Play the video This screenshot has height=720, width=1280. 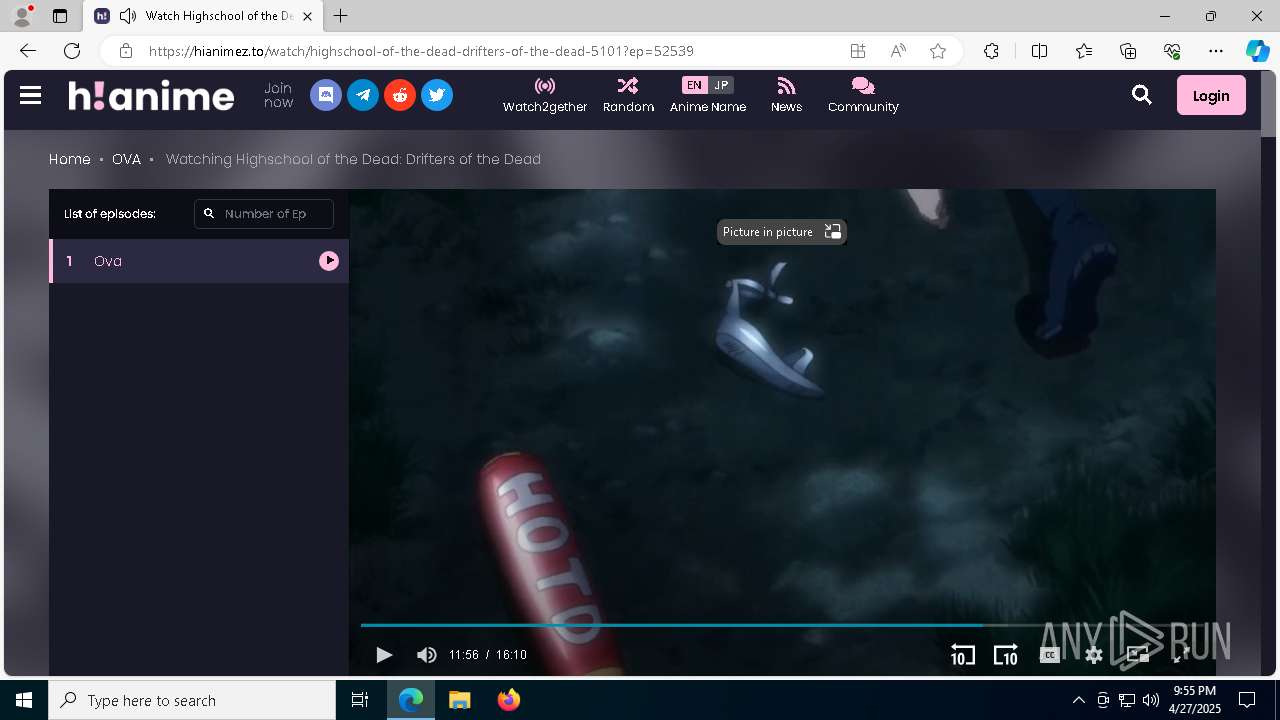(x=384, y=655)
